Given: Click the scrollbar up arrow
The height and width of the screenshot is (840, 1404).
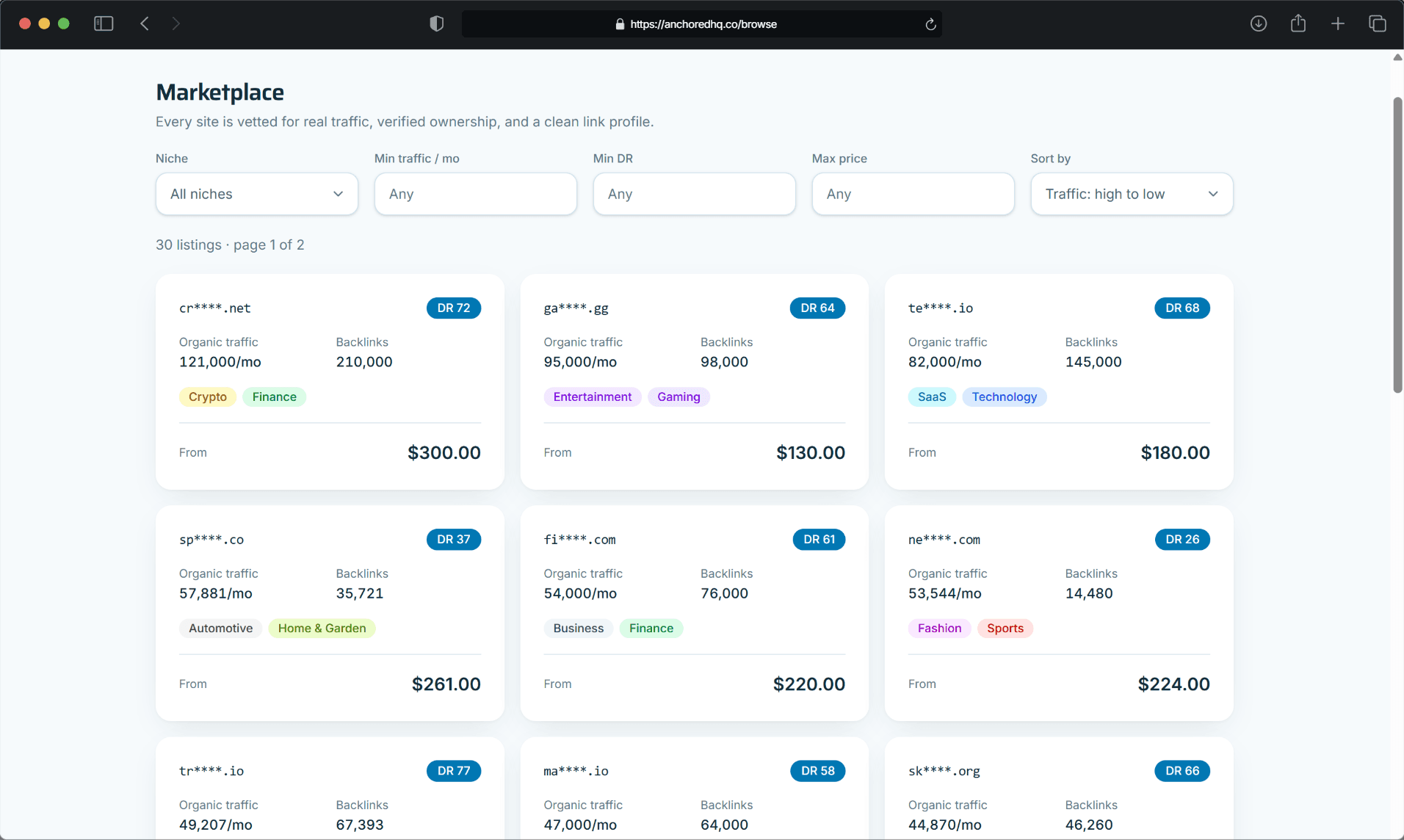Looking at the screenshot, I should pyautogui.click(x=1397, y=57).
